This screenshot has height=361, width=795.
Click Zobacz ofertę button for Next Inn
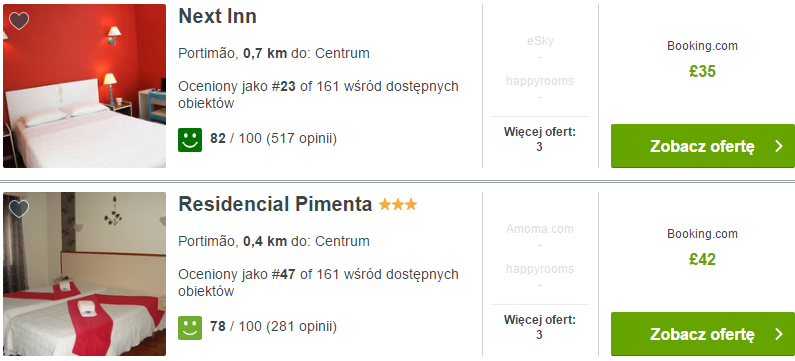pyautogui.click(x=703, y=146)
